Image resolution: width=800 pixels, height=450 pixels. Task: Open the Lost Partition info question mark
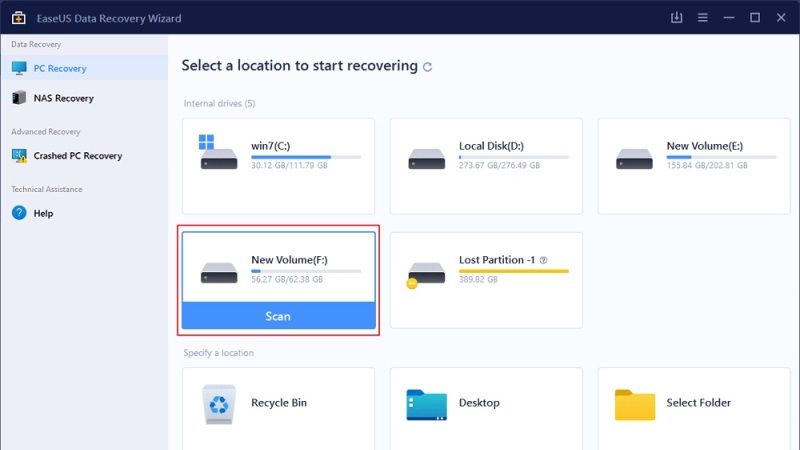[543, 260]
